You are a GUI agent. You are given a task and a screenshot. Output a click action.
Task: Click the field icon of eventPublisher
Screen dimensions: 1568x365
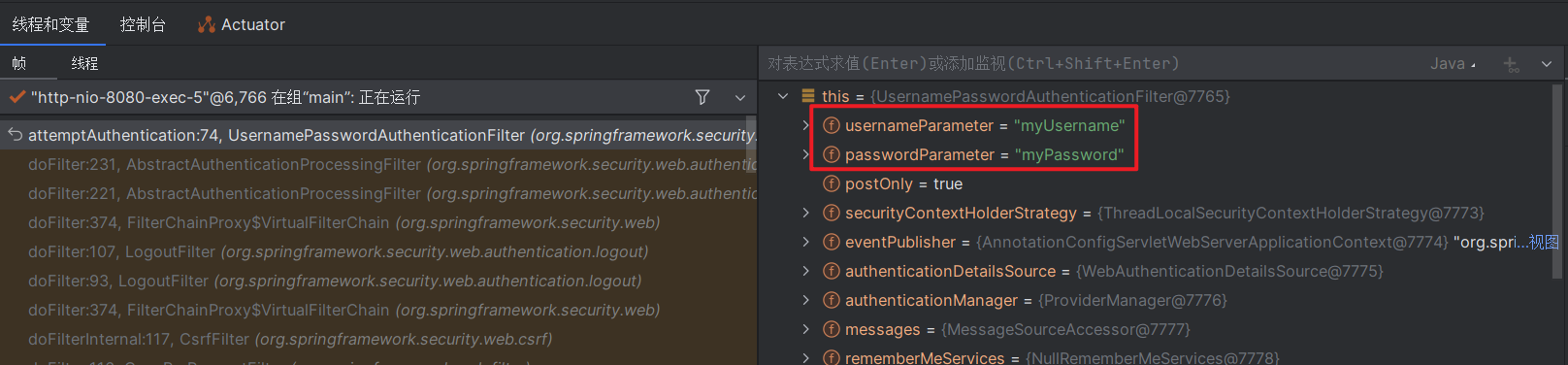(x=832, y=242)
